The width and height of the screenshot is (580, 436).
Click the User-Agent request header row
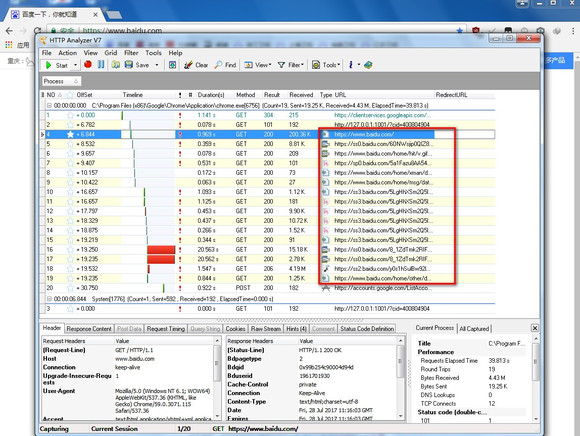(x=127, y=400)
